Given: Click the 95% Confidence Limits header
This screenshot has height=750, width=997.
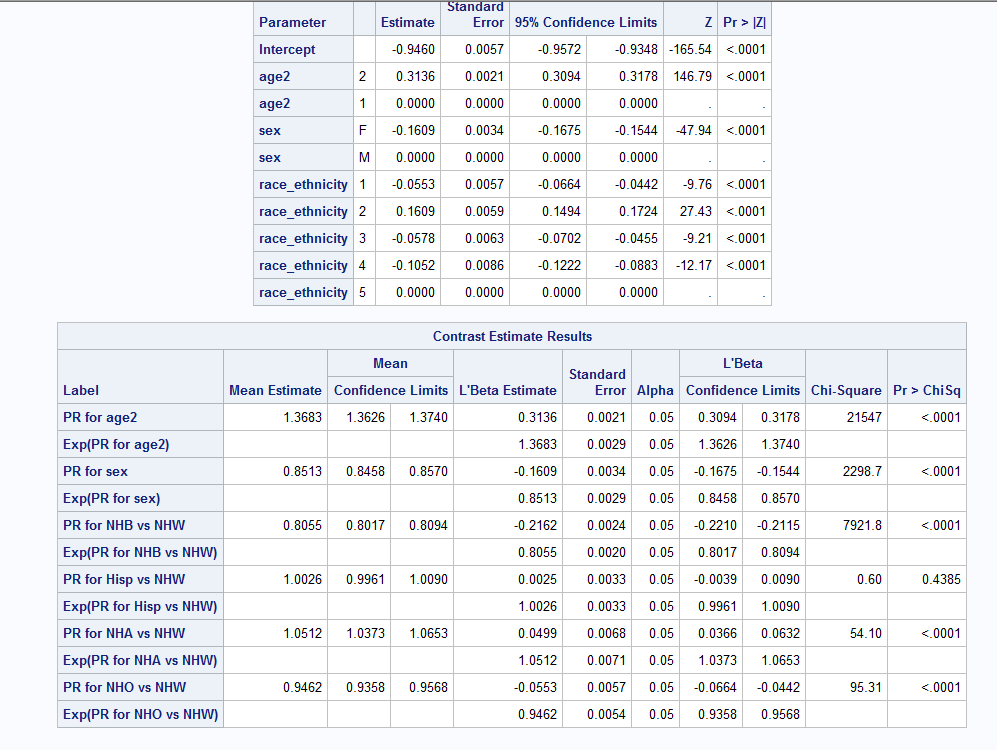Looking at the screenshot, I should pyautogui.click(x=585, y=22).
